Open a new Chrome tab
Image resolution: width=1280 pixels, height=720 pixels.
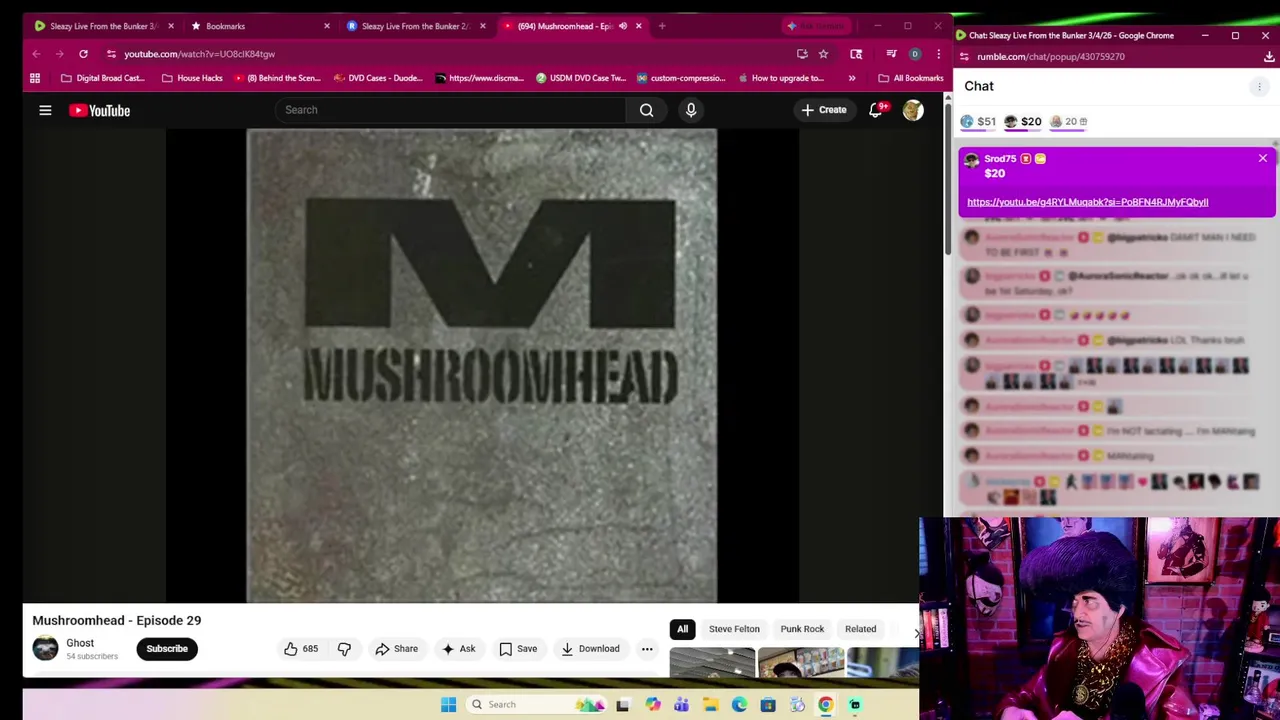click(662, 26)
